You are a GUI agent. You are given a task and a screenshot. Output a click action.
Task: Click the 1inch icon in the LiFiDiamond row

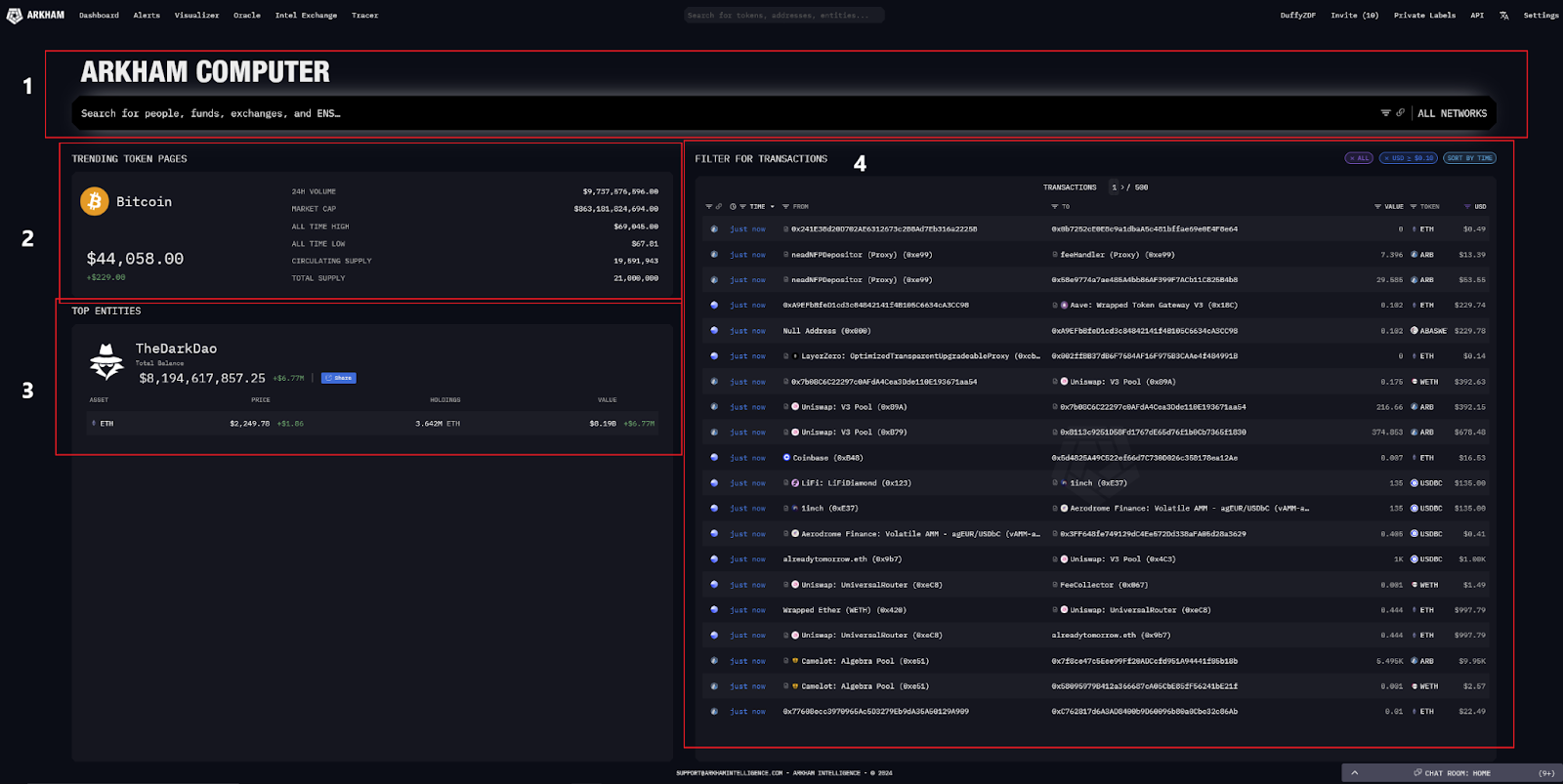[1064, 483]
